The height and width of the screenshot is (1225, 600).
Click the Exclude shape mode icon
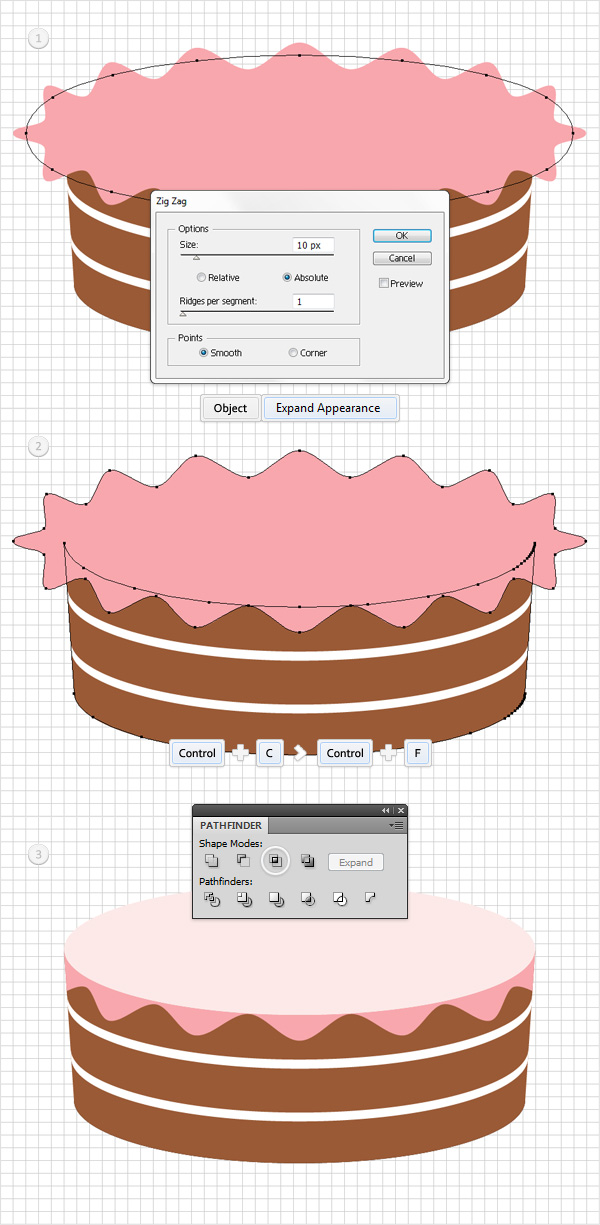[308, 860]
